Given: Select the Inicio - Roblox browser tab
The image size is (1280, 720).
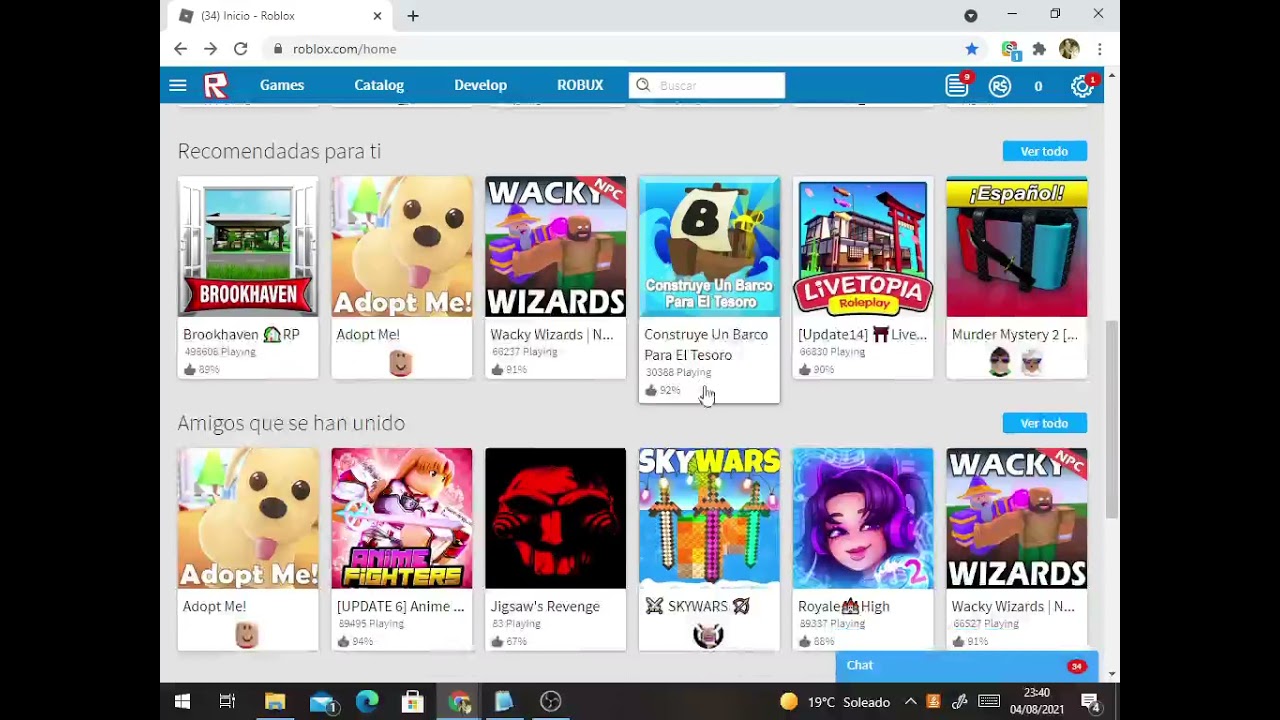Looking at the screenshot, I should [x=280, y=16].
